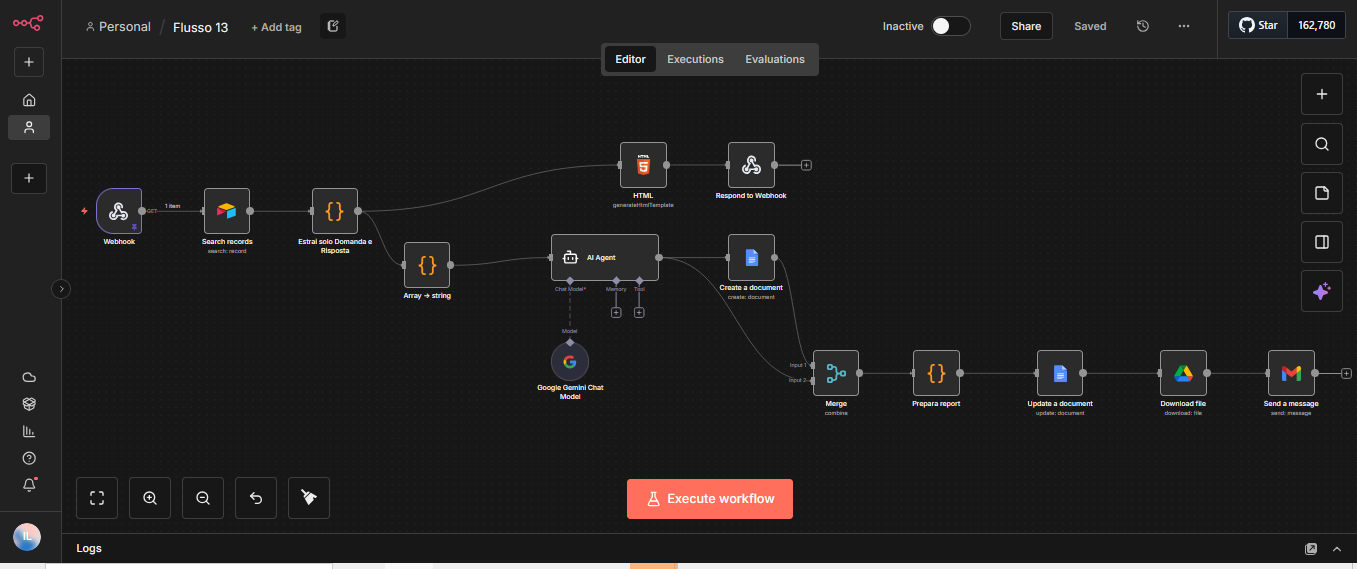Click the fit to view button
The width and height of the screenshot is (1357, 569).
coord(97,498)
